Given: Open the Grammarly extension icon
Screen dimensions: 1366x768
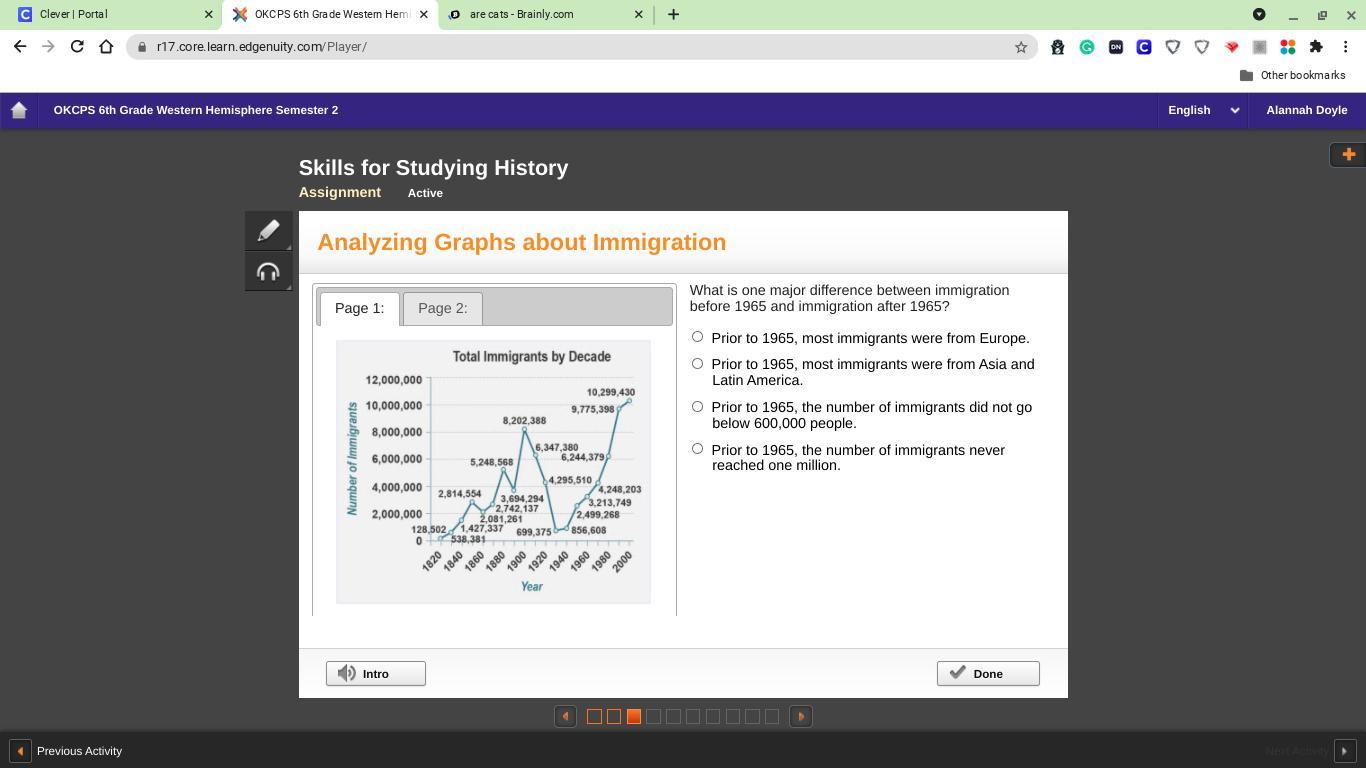Looking at the screenshot, I should click(1087, 47).
